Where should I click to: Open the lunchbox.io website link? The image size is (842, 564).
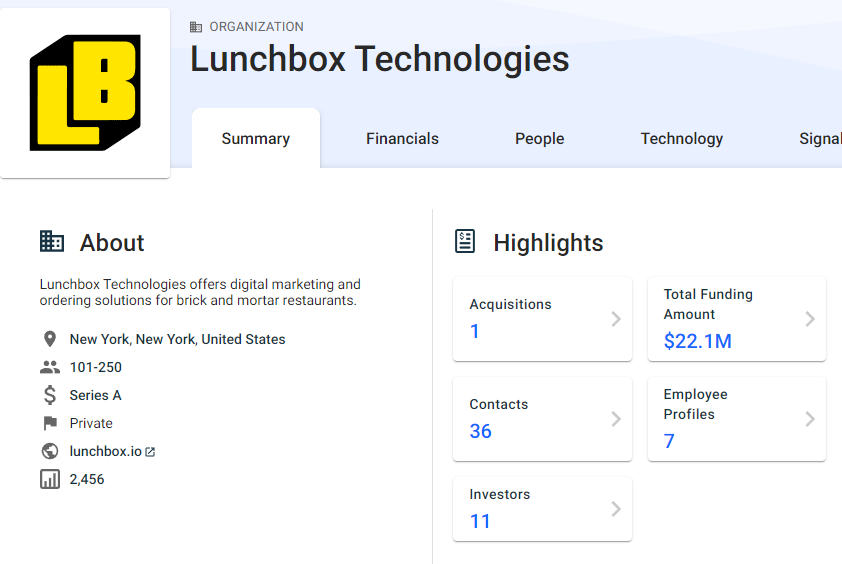pos(105,451)
